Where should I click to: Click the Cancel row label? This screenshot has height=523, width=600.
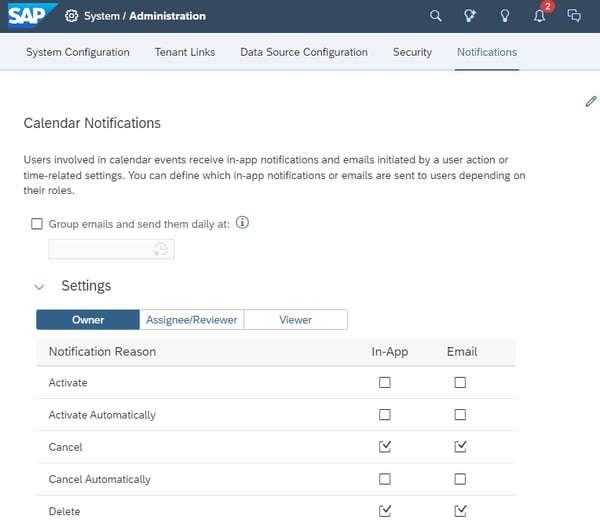(x=65, y=447)
